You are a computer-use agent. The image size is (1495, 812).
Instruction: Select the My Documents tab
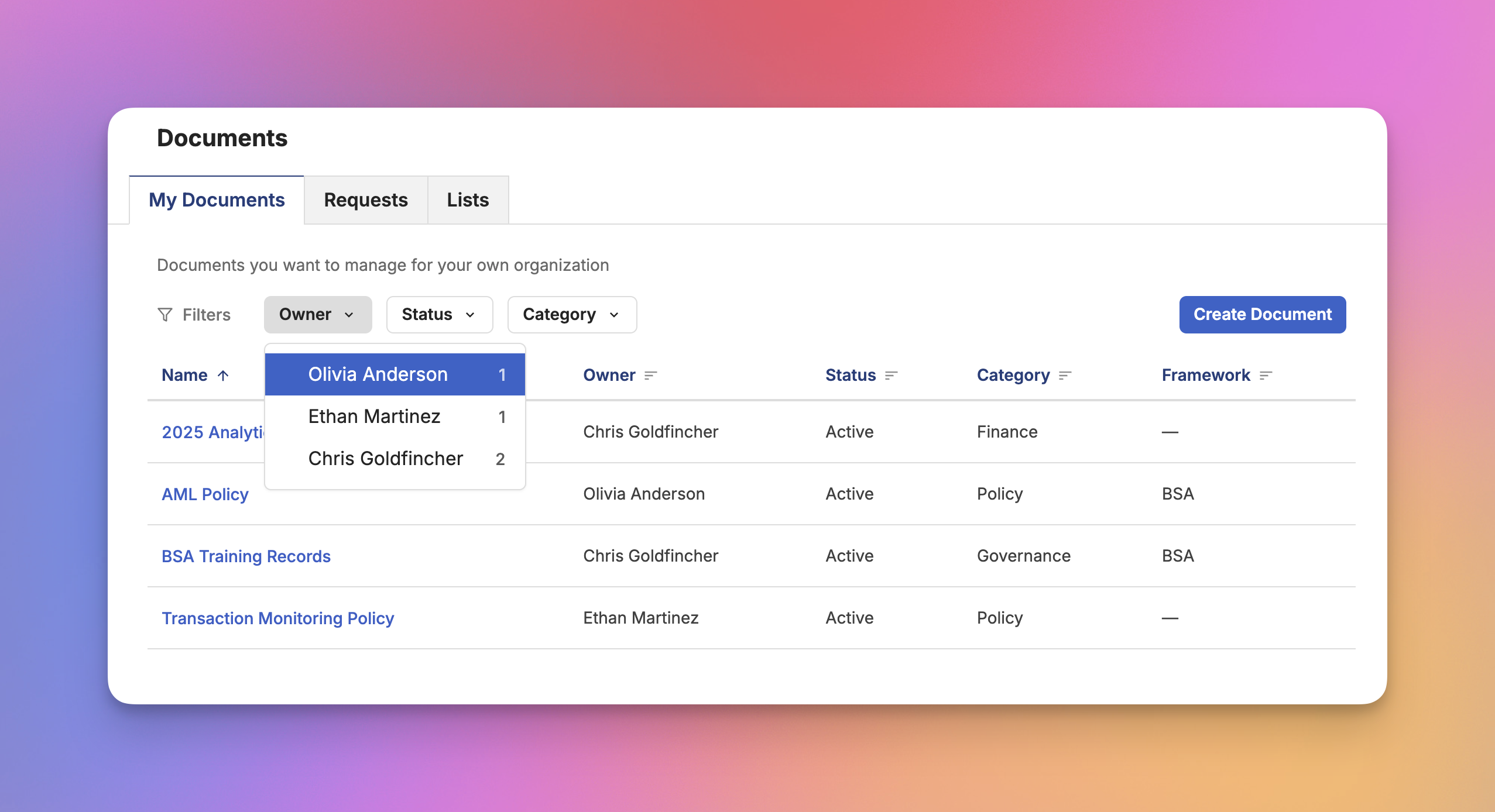click(217, 200)
